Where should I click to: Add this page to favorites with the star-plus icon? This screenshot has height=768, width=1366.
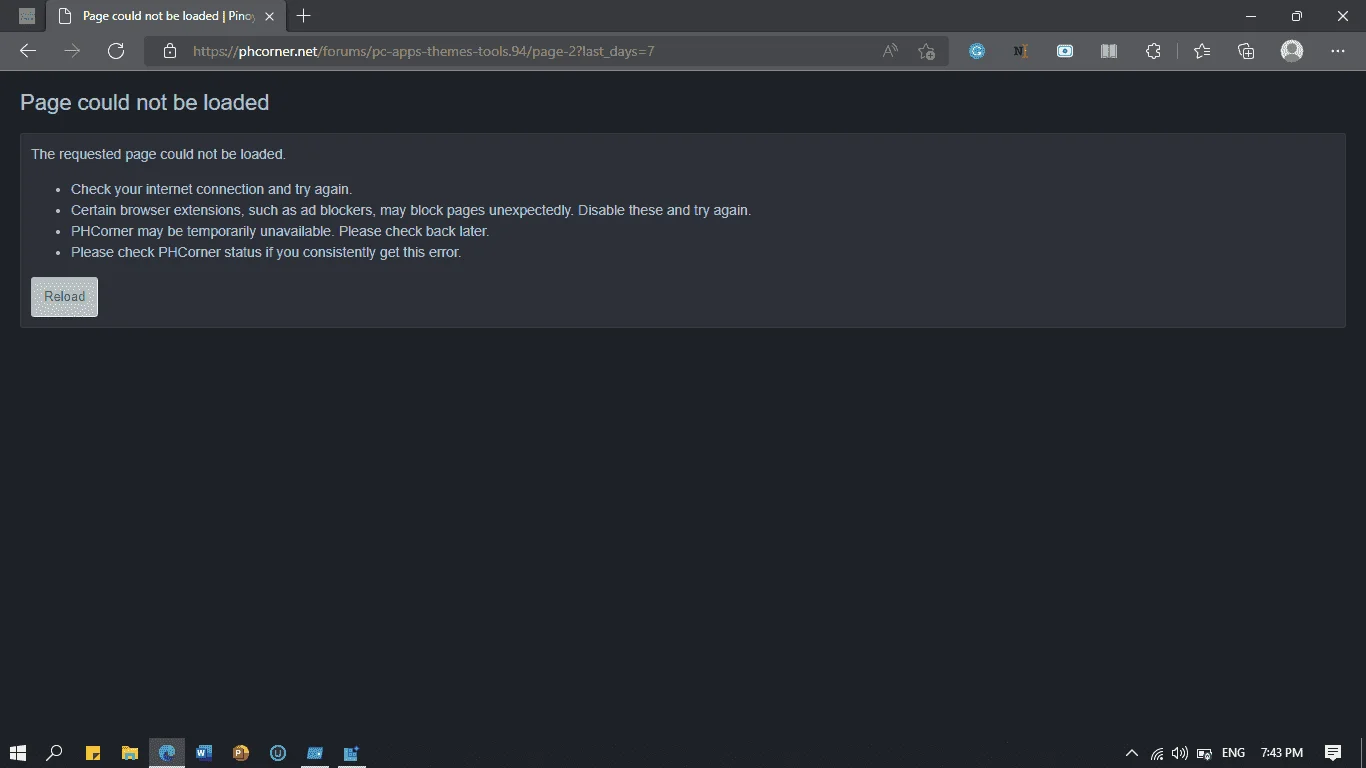pos(927,51)
